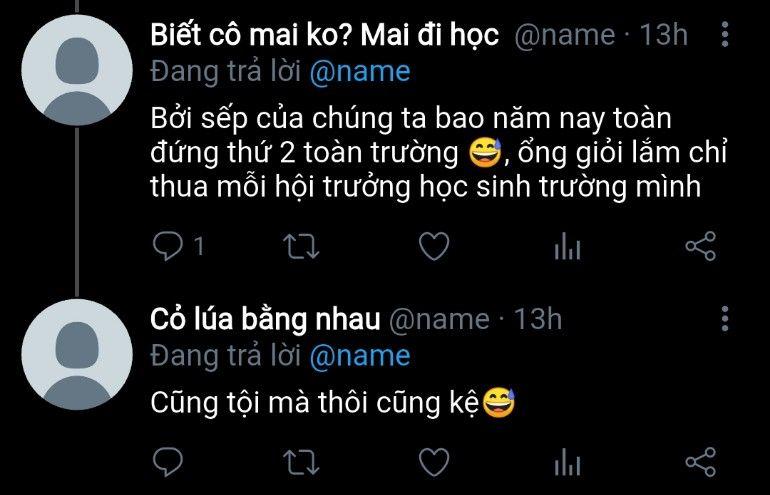View analytics of the first tweet
The image size is (770, 495).
pyautogui.click(x=567, y=246)
